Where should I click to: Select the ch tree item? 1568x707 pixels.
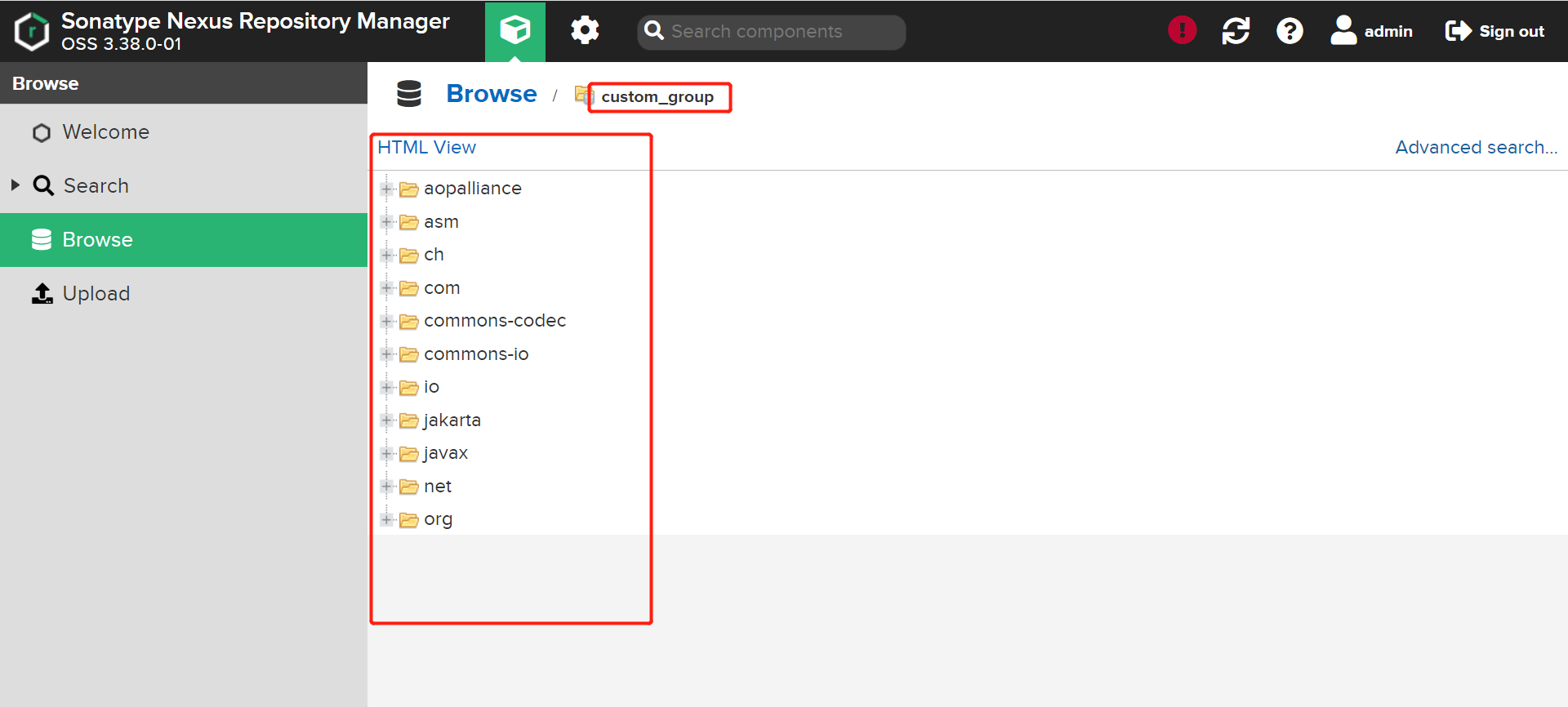pyautogui.click(x=434, y=255)
